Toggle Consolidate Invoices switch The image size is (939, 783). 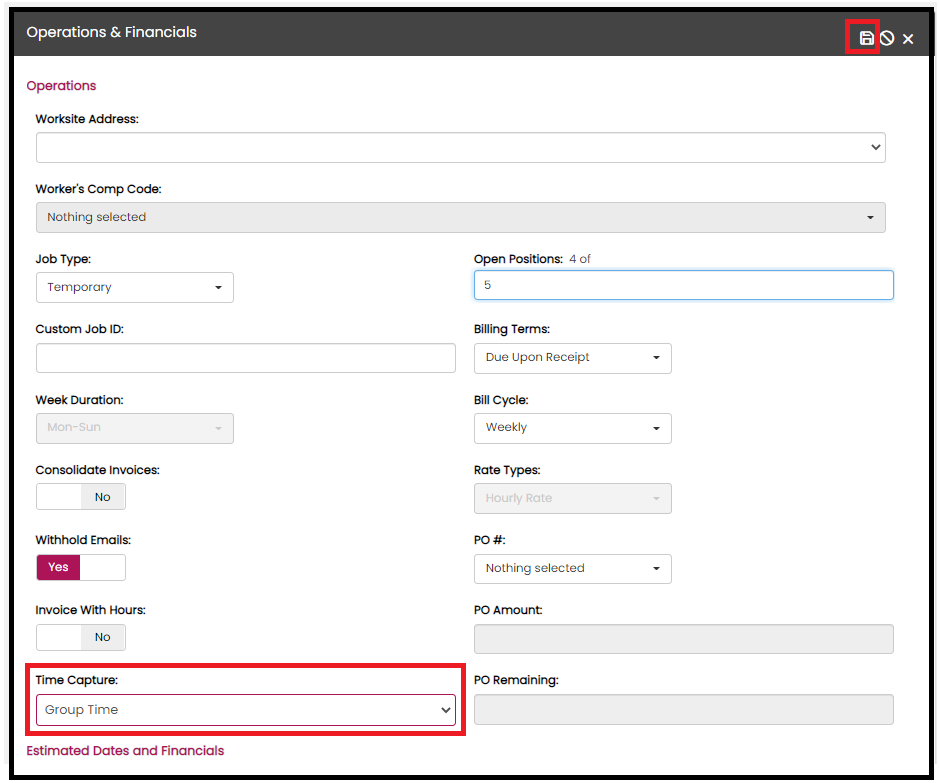tap(81, 497)
